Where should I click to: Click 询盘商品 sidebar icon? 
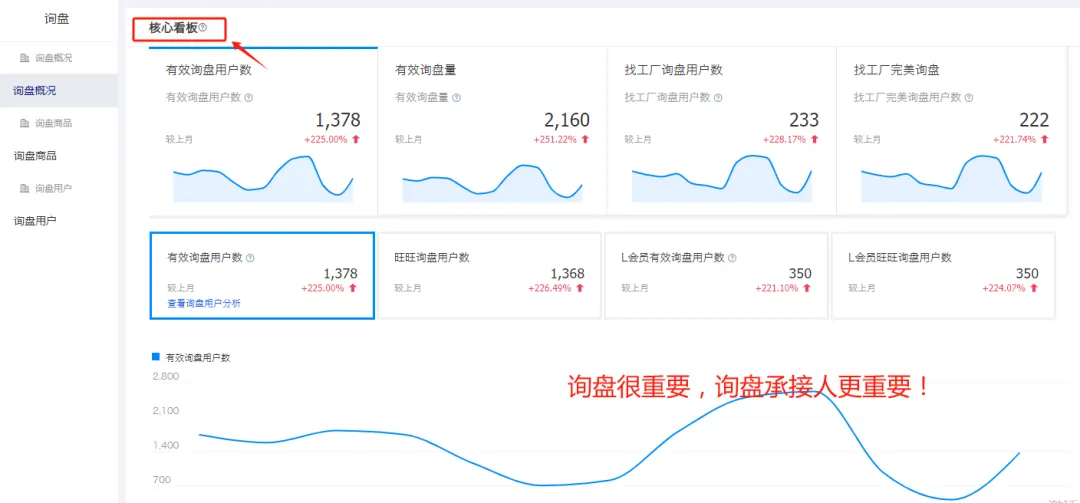pos(25,123)
